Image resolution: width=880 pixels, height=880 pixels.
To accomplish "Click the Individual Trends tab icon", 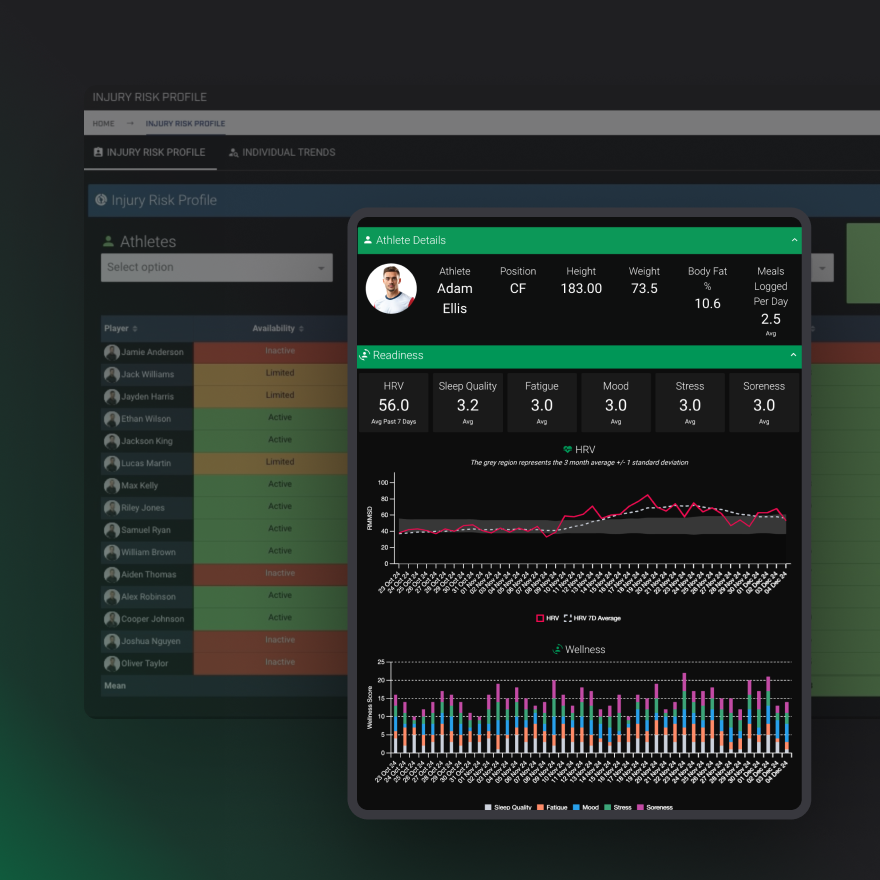I will coord(234,153).
